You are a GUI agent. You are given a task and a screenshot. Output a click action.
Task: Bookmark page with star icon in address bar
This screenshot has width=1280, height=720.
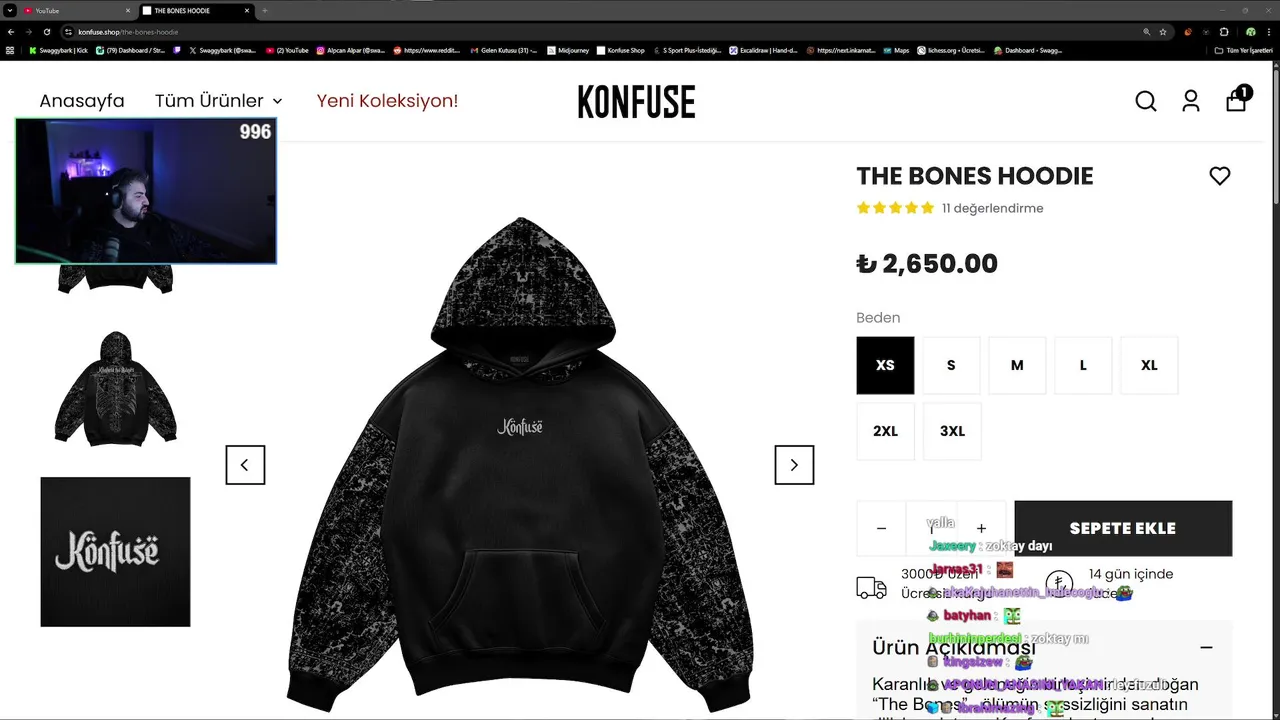(1163, 32)
